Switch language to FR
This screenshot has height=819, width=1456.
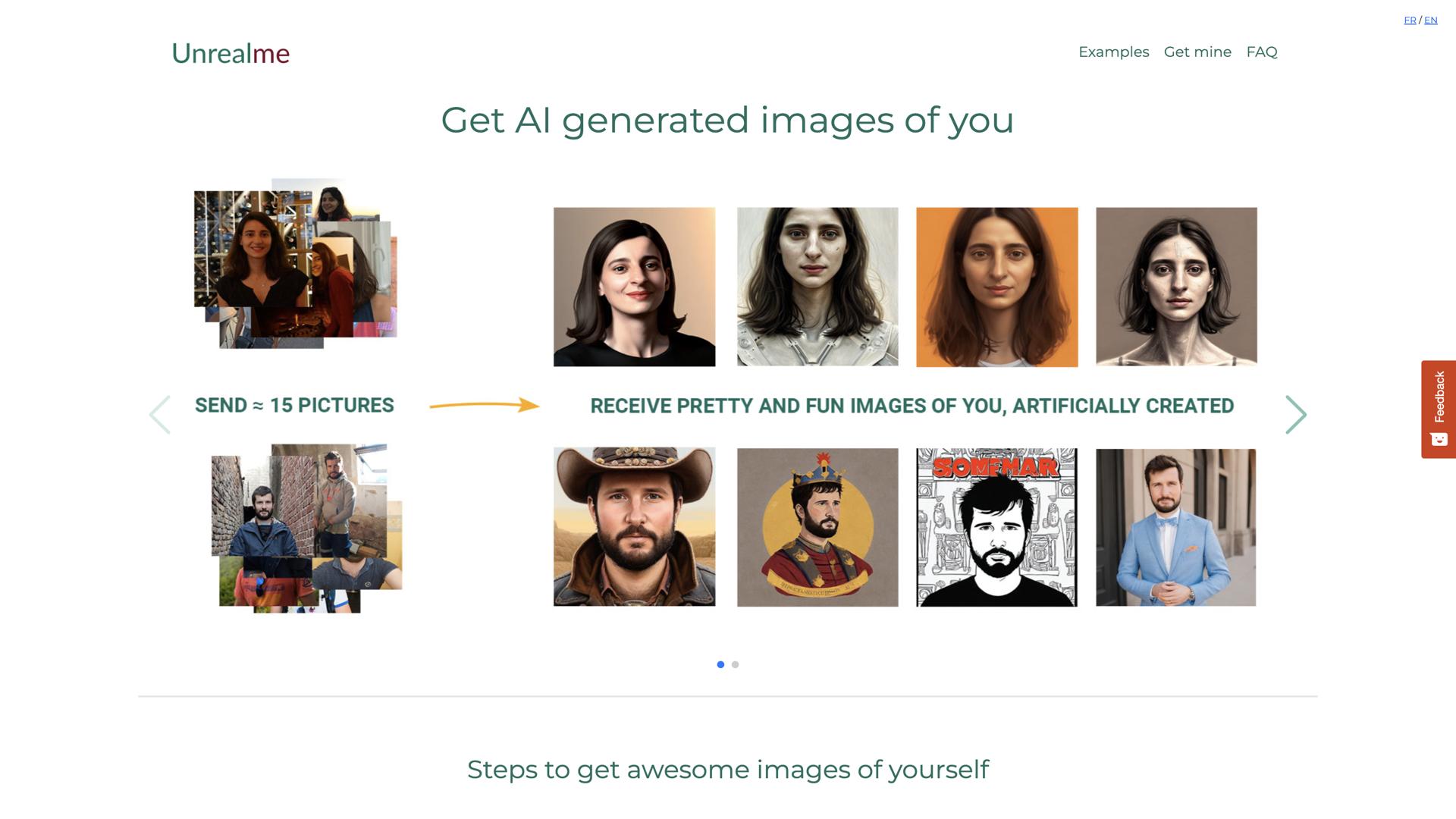point(1410,20)
